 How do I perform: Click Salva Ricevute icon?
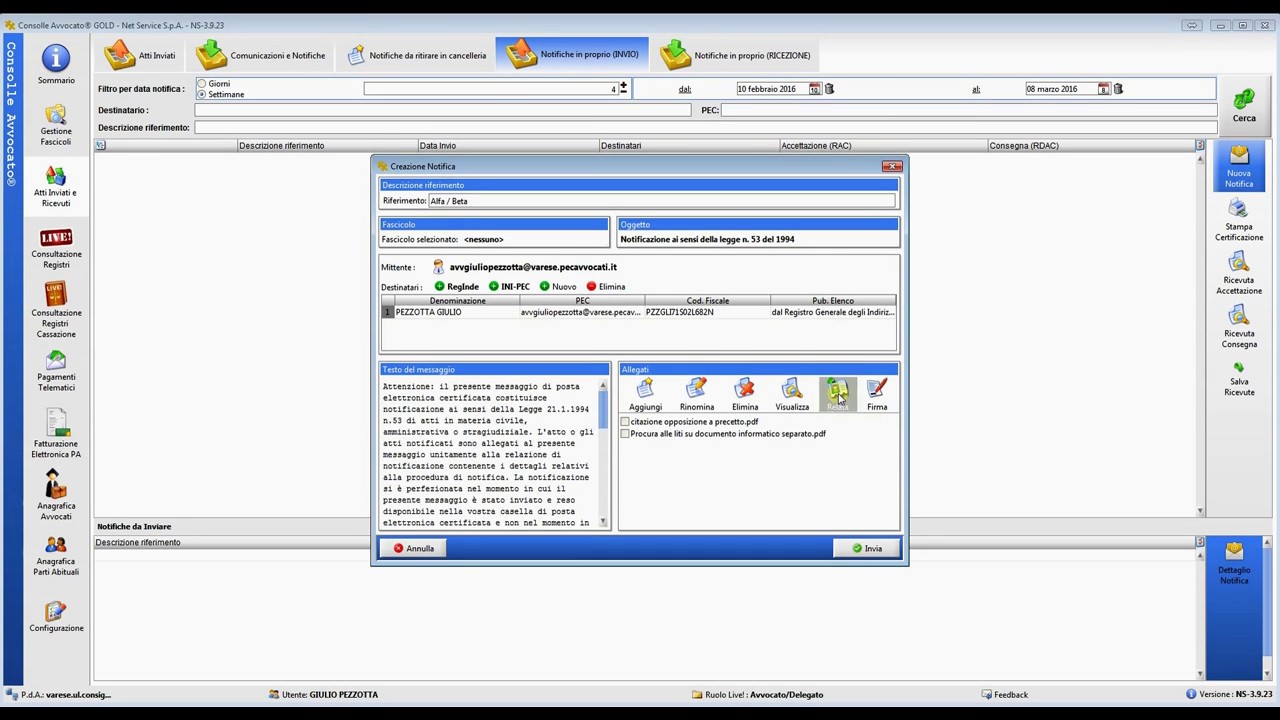coord(1239,378)
